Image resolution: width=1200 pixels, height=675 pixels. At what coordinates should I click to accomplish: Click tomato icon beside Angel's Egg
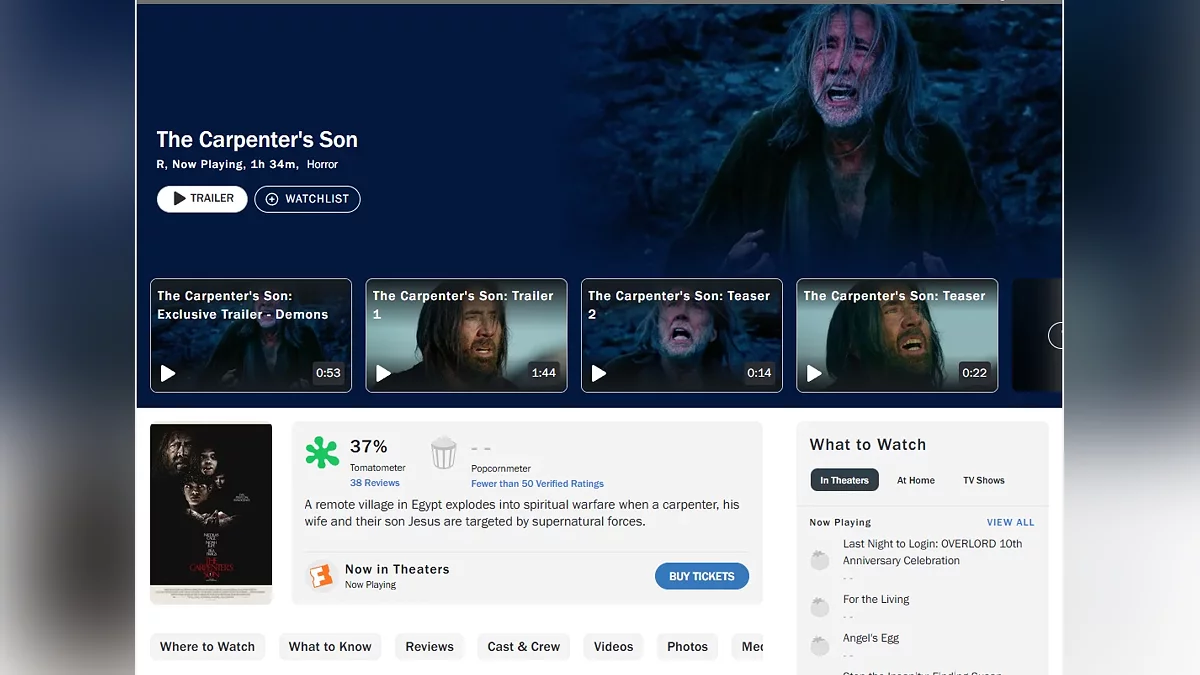pos(820,646)
